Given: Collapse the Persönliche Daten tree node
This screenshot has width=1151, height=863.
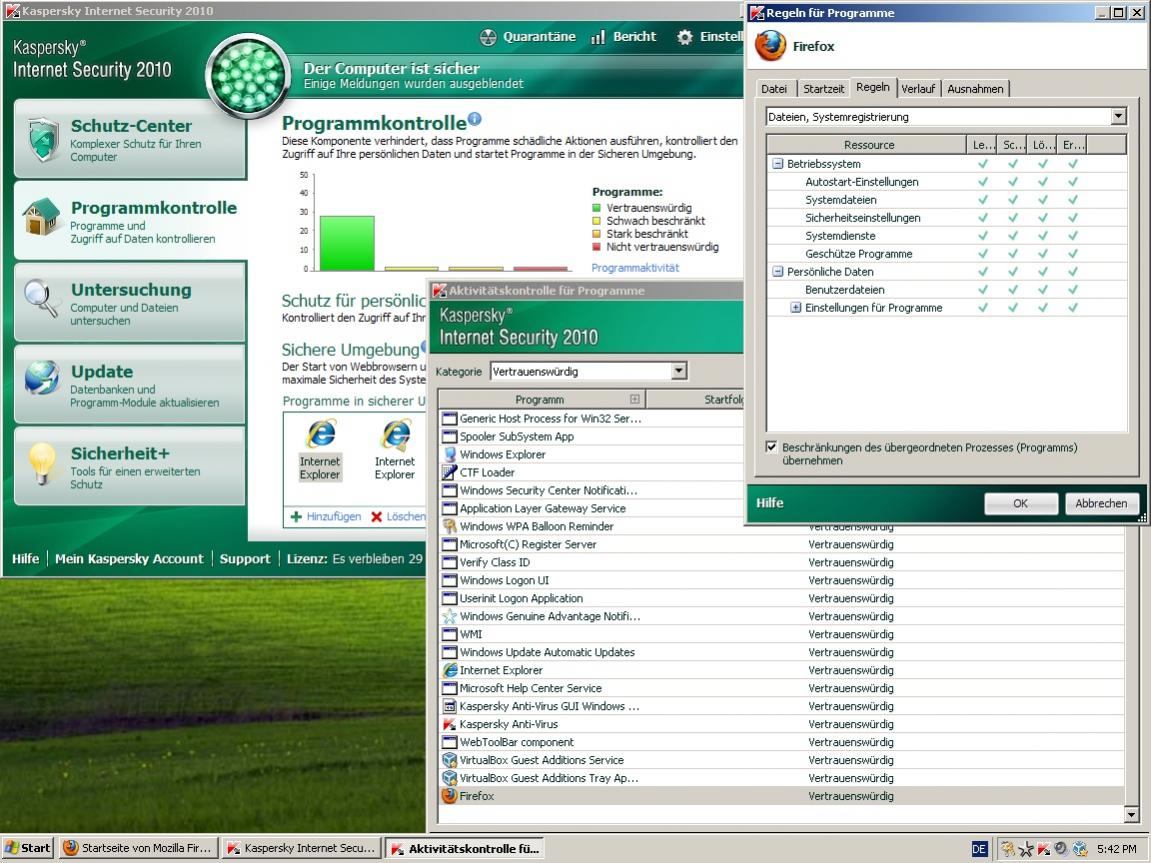Looking at the screenshot, I should point(777,272).
